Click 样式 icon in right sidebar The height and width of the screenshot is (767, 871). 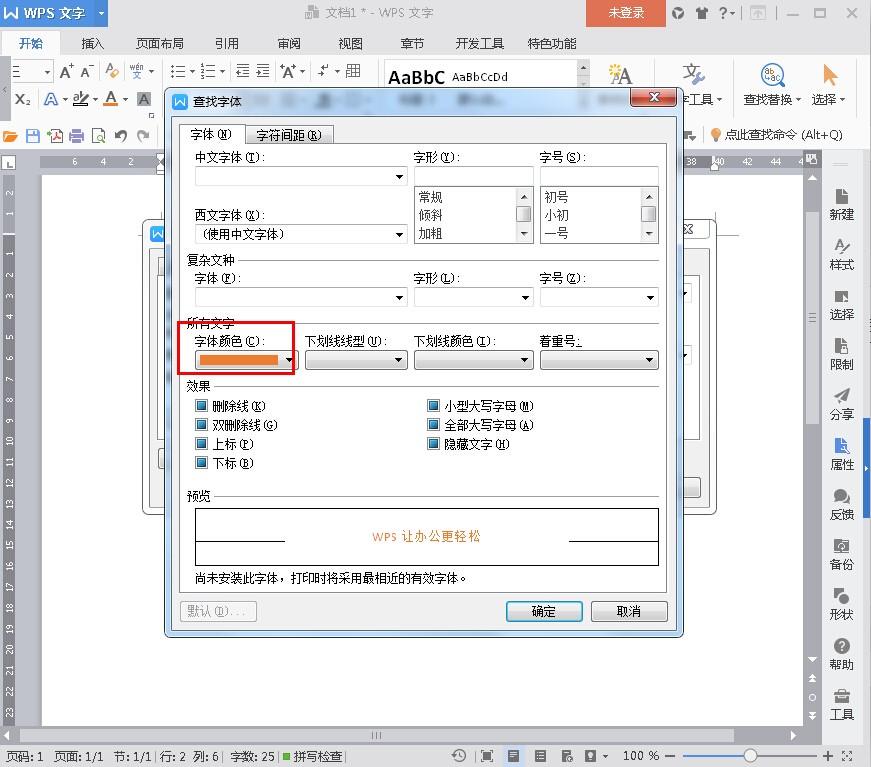(842, 254)
